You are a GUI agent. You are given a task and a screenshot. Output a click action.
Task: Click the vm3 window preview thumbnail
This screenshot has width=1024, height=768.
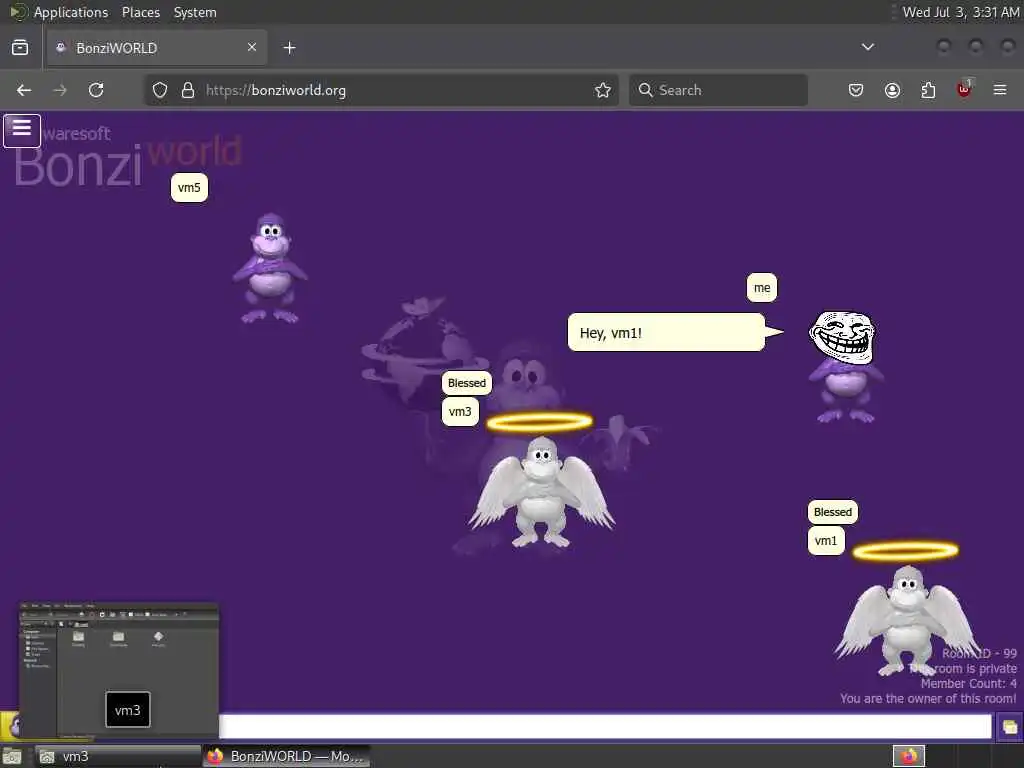(118, 670)
